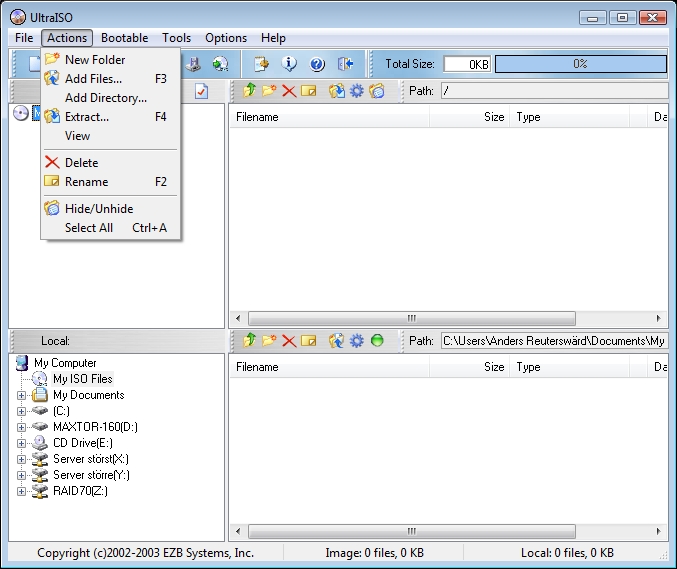The image size is (677, 569).
Task: Select My ISO Files in local tree
Action: click(x=83, y=379)
